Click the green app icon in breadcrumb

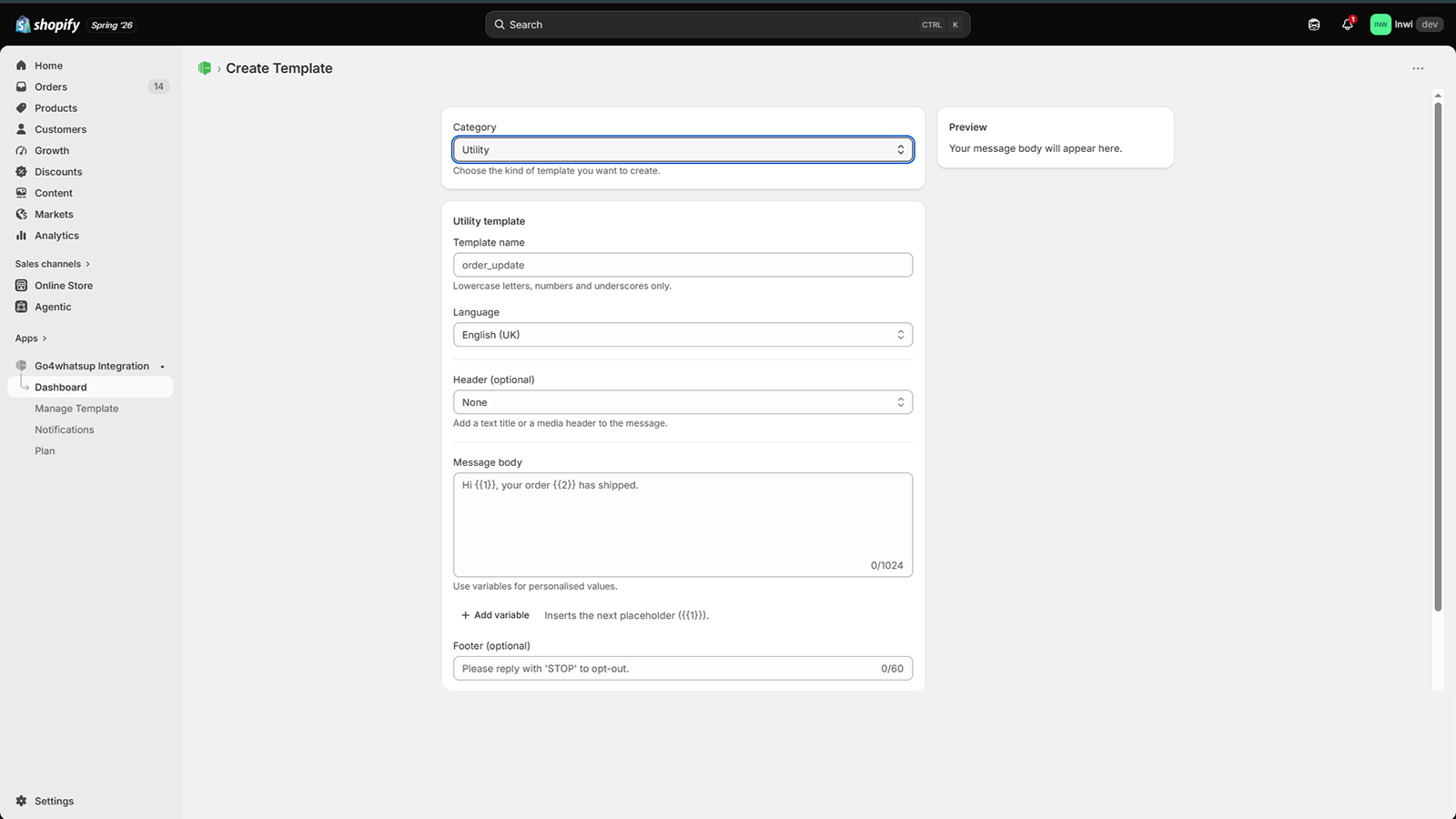coord(205,68)
